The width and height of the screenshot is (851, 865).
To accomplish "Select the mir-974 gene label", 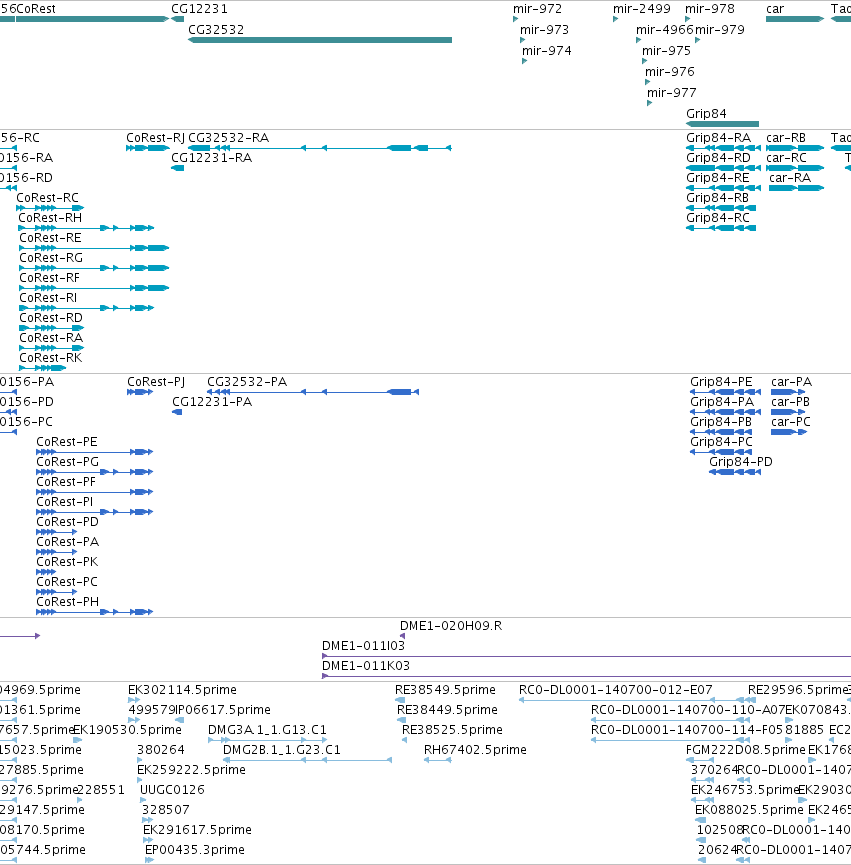I will click(547, 51).
